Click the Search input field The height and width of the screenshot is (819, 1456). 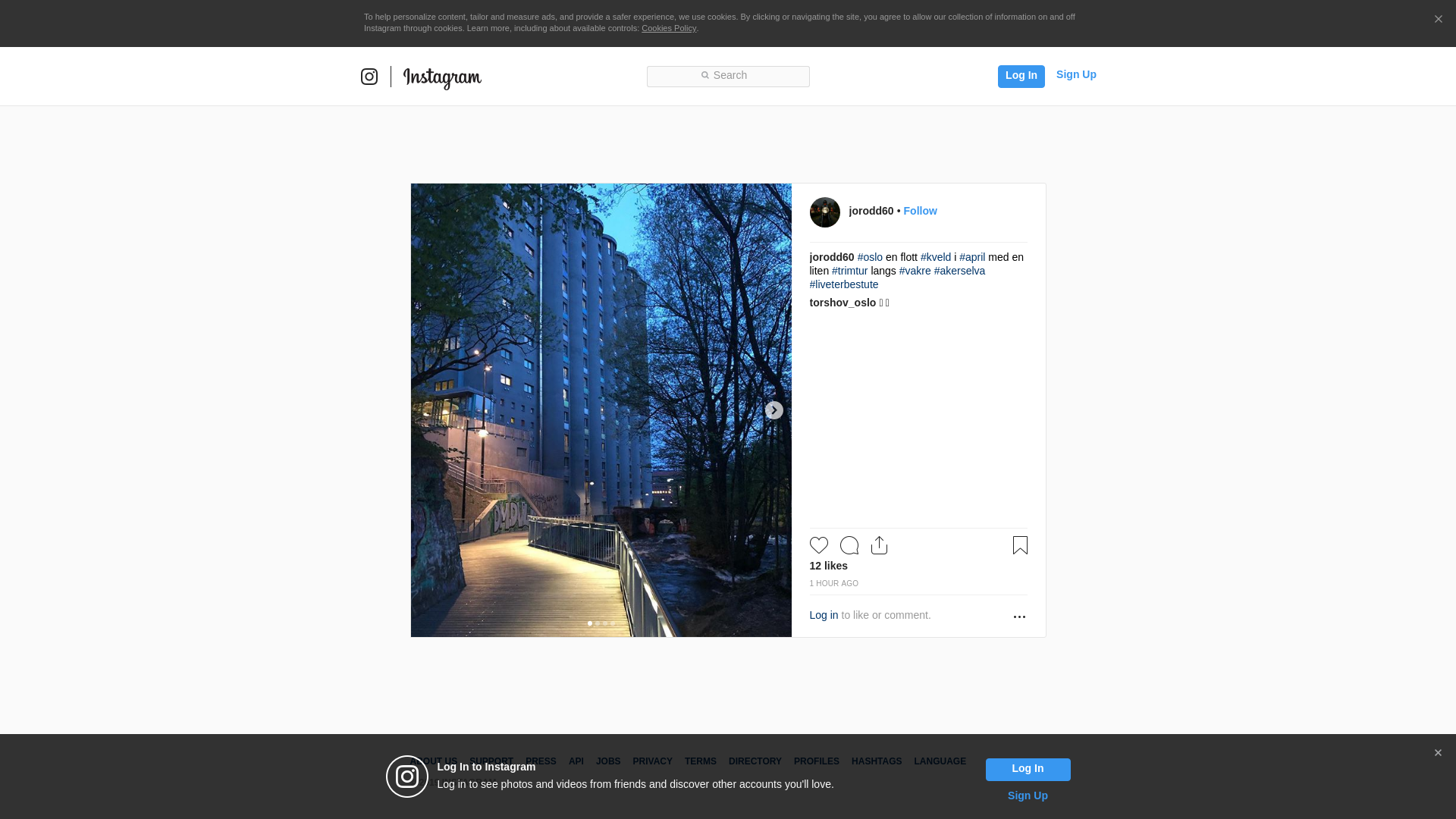click(728, 76)
